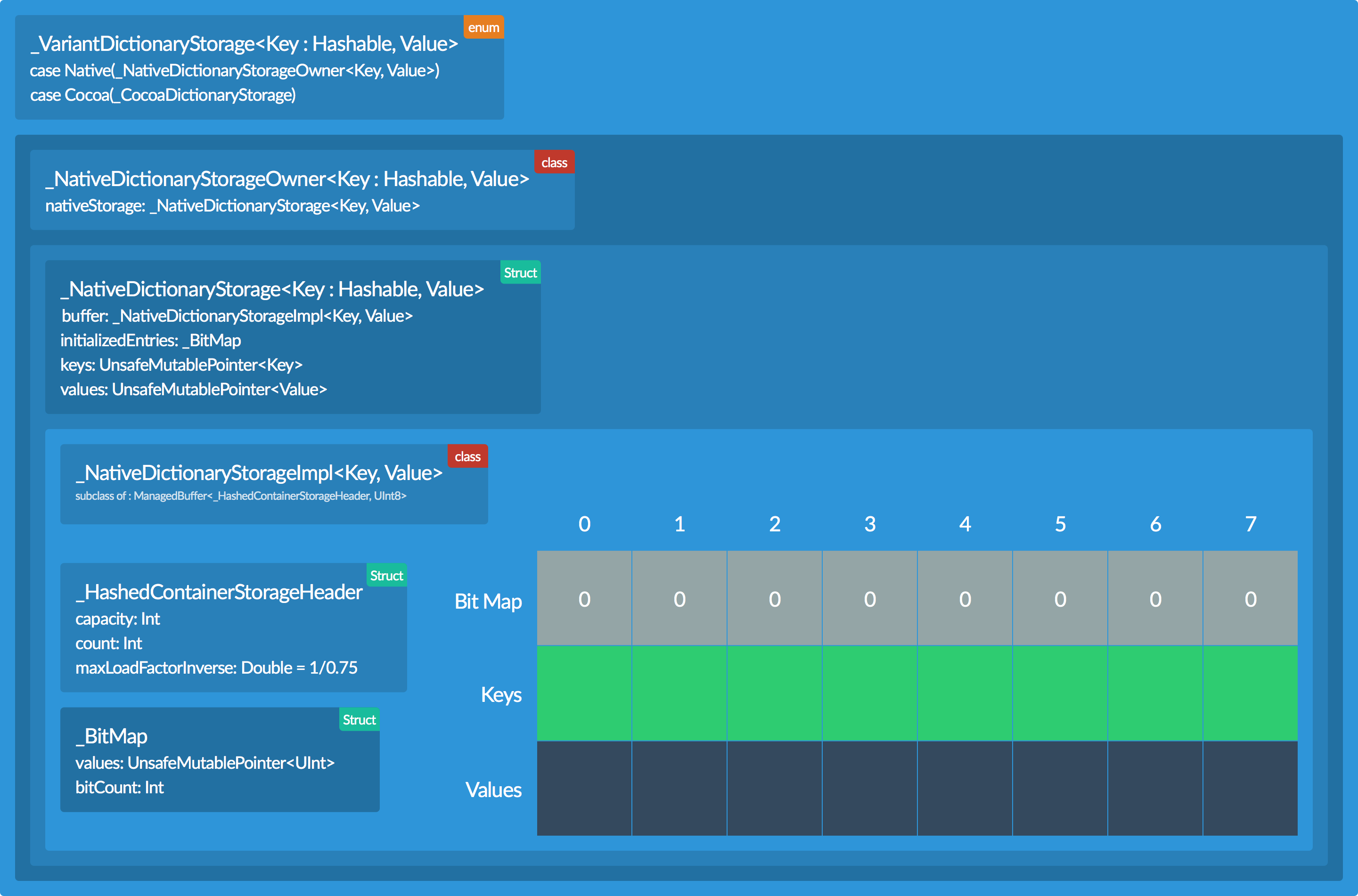This screenshot has height=896, width=1358.
Task: Click the Struct badge on _NativeDictionaryStorage
Action: click(520, 273)
